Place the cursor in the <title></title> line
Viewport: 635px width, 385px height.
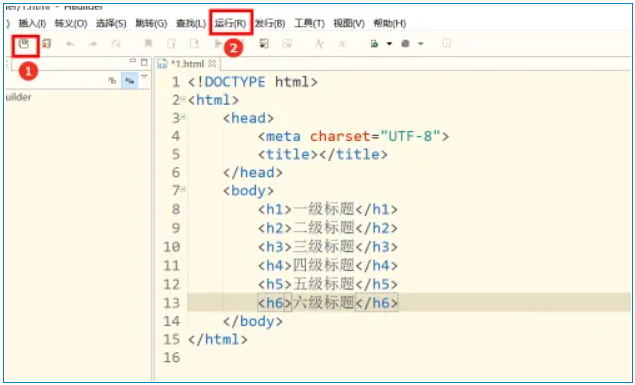point(323,154)
